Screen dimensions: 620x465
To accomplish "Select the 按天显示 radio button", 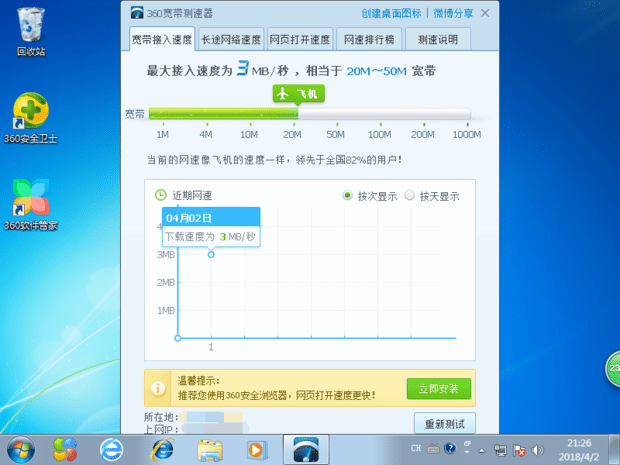I will tap(410, 195).
